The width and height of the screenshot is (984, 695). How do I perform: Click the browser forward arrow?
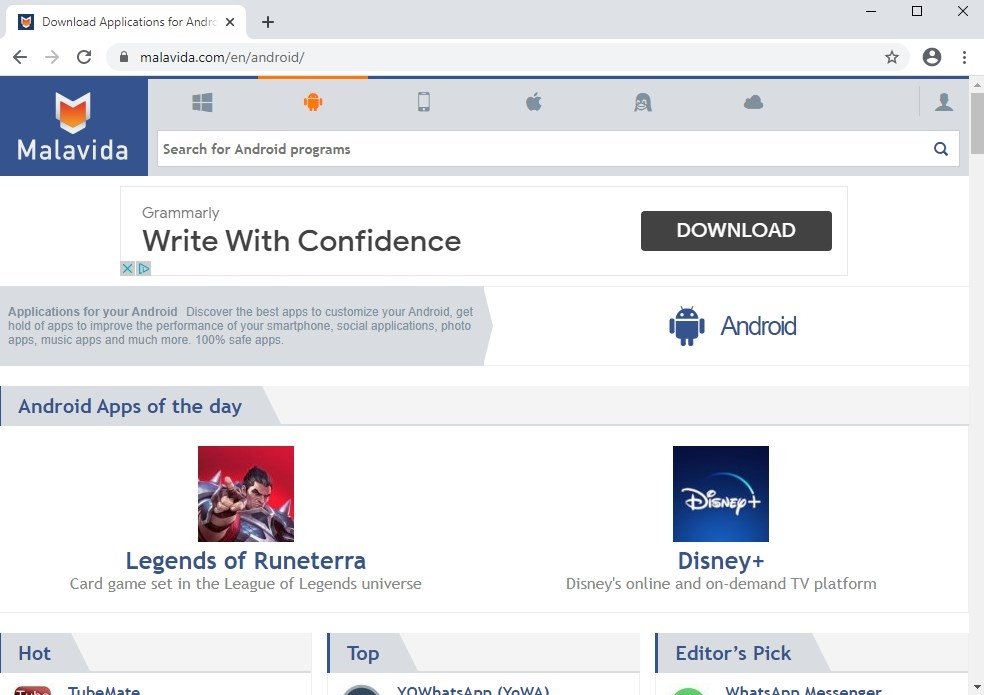(x=52, y=57)
